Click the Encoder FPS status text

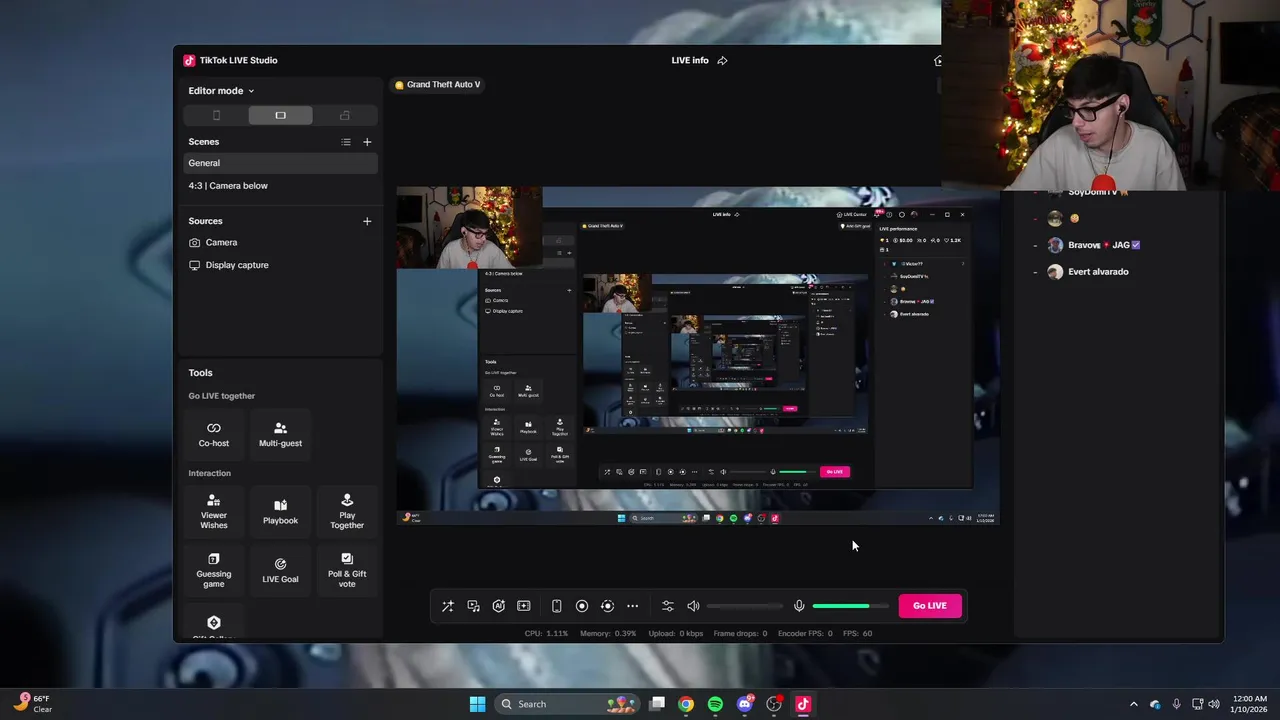[805, 633]
